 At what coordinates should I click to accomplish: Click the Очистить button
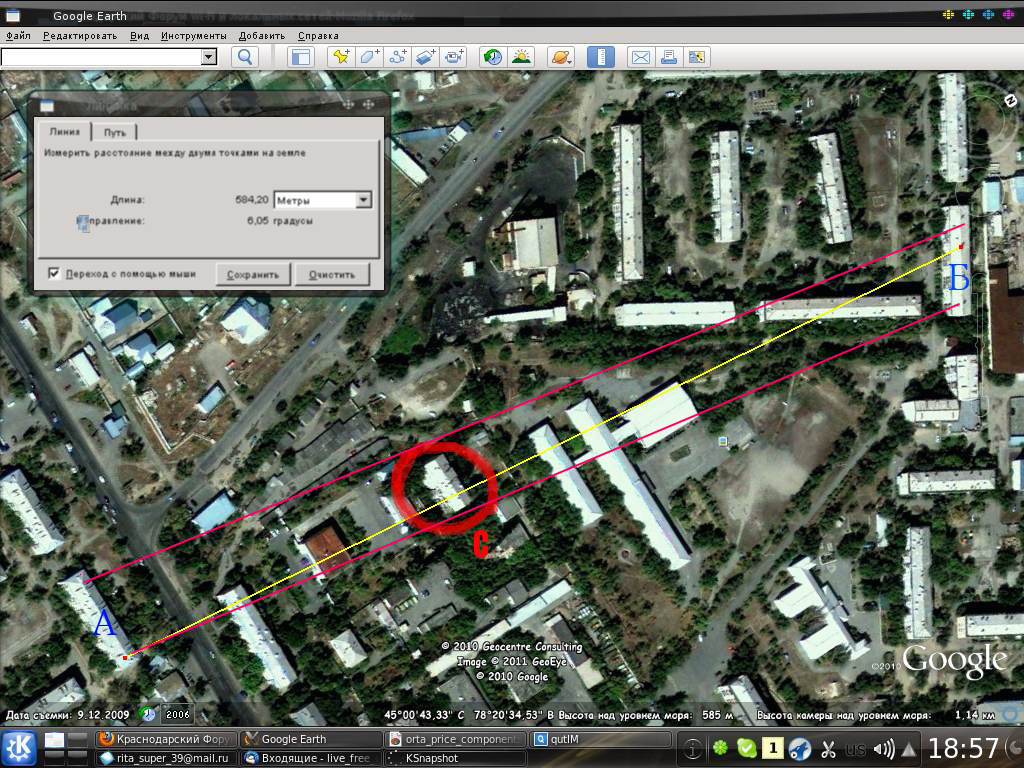(x=332, y=275)
